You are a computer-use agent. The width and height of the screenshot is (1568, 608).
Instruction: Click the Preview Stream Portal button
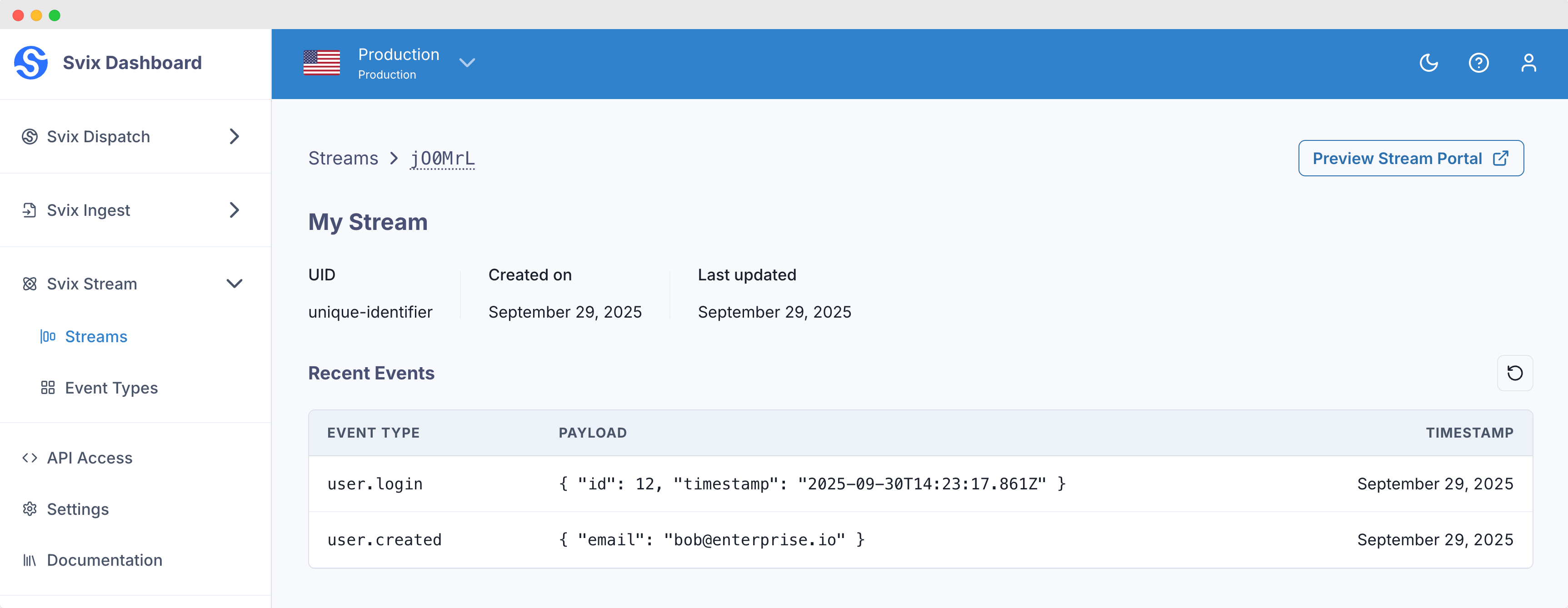1410,158
